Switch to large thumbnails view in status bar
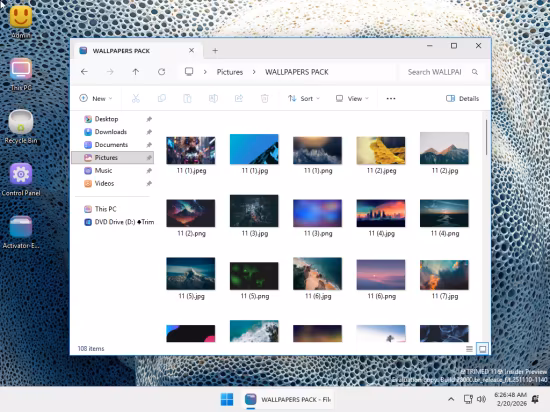The width and height of the screenshot is (550, 412). point(483,349)
